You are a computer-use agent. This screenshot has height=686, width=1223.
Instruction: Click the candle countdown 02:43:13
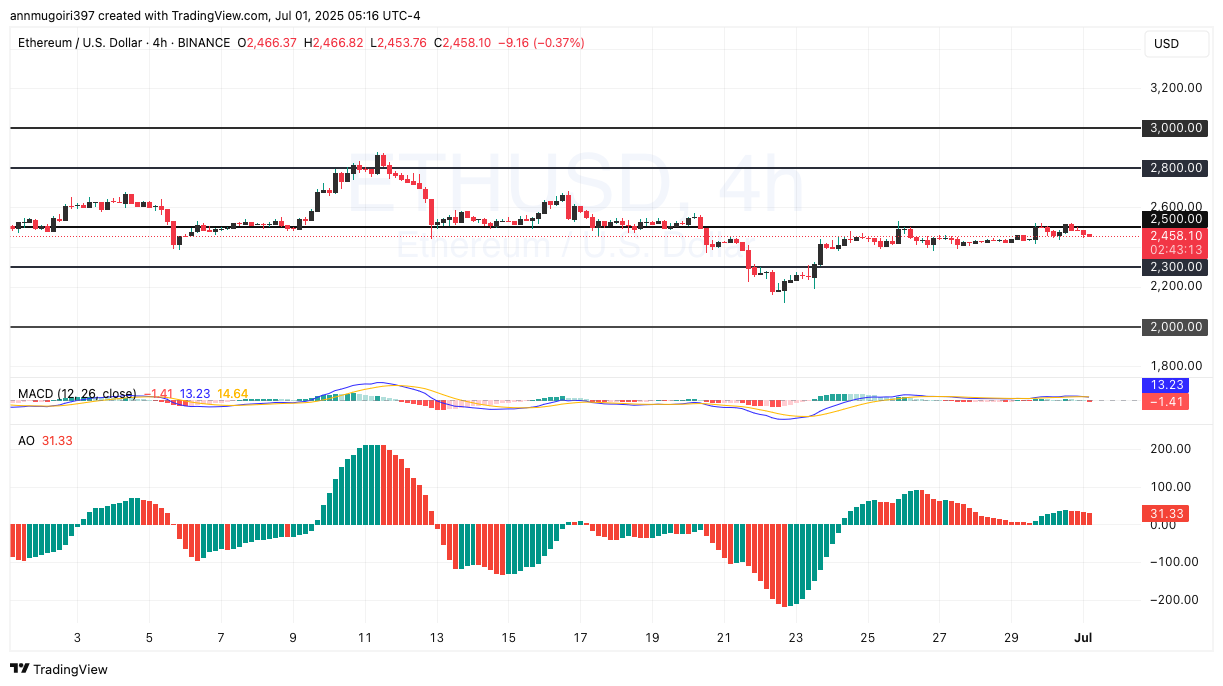point(1175,249)
